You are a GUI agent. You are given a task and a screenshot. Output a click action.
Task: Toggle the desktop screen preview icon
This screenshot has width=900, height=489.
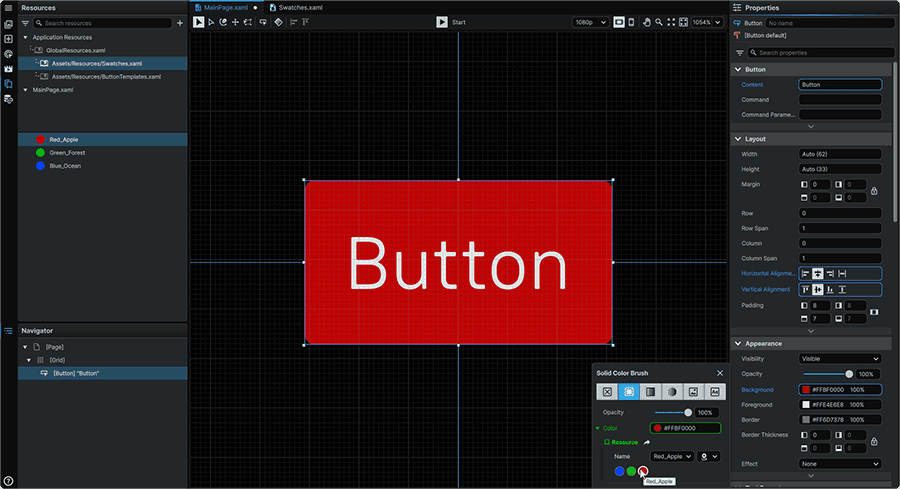(x=619, y=22)
